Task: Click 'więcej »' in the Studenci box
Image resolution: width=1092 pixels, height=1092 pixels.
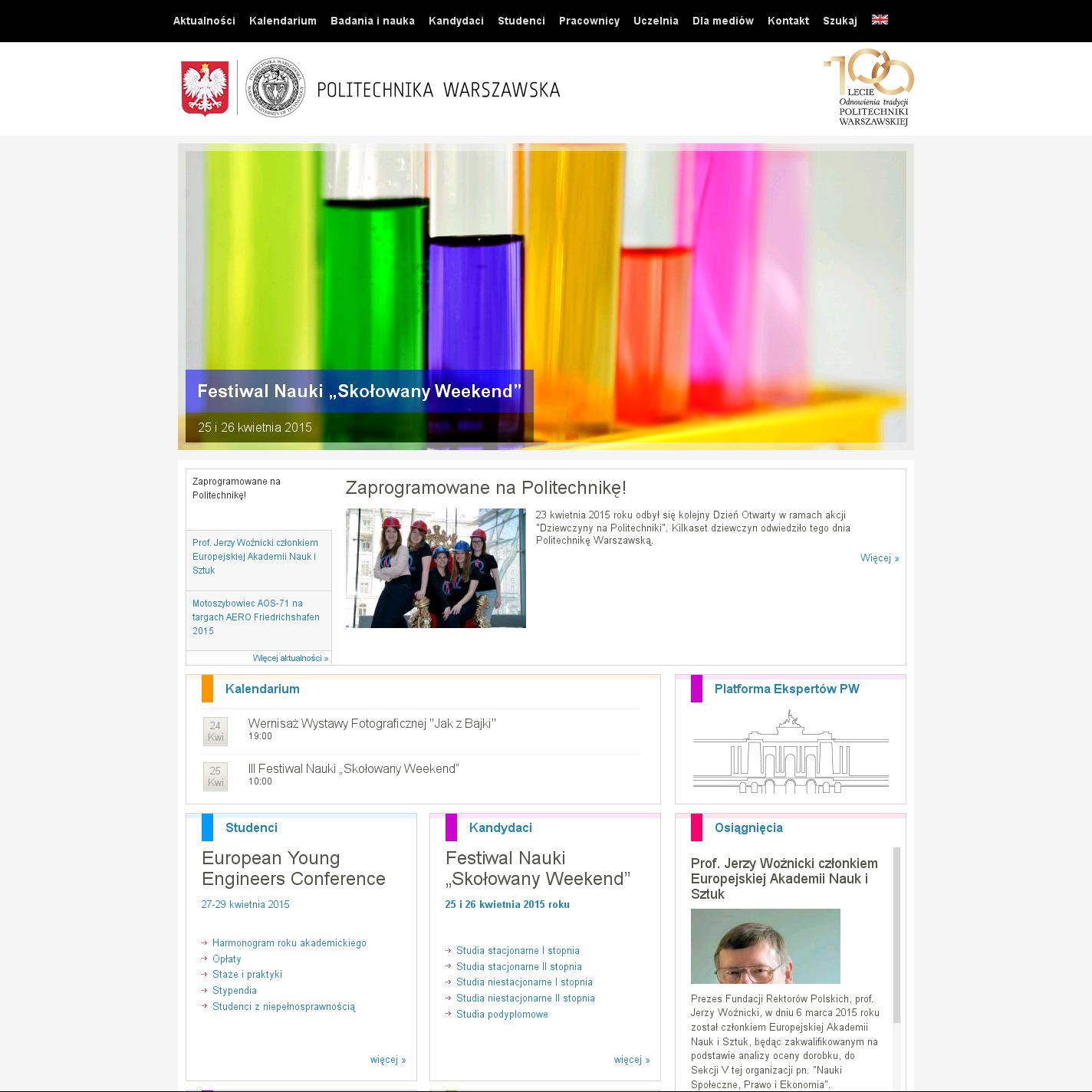Action: [x=388, y=1060]
